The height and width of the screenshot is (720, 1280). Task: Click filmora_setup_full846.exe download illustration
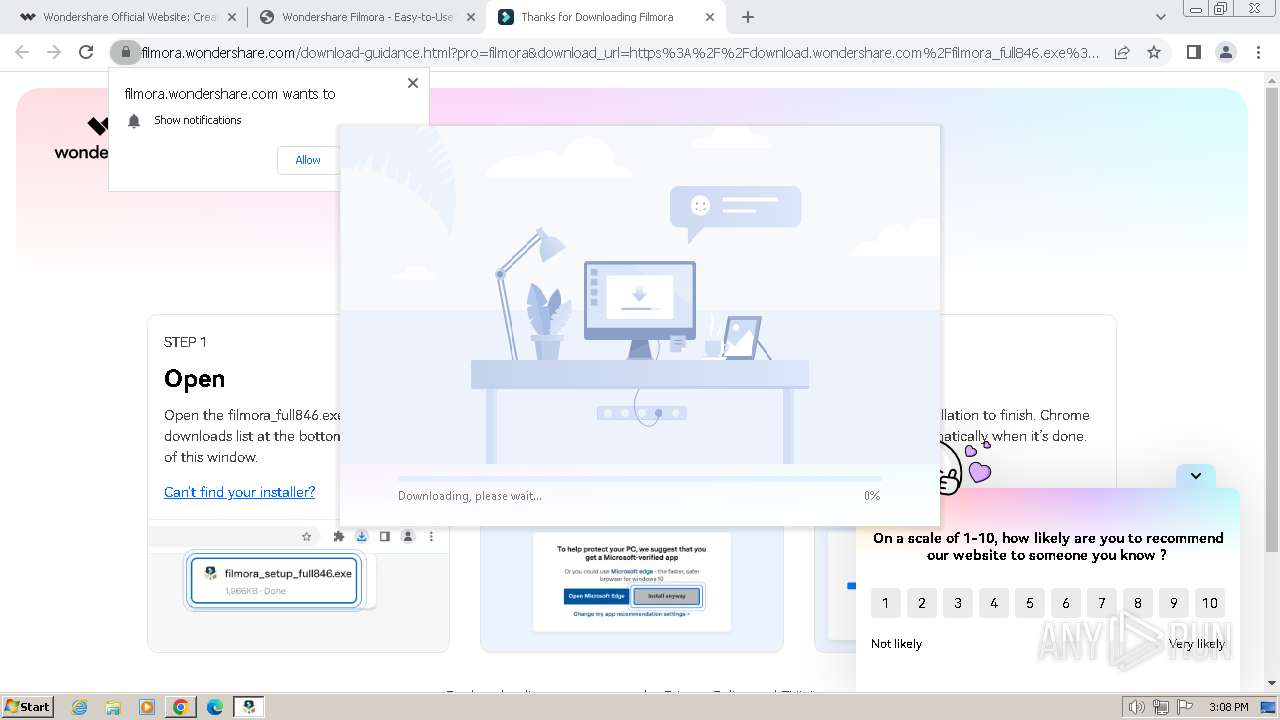point(274,581)
